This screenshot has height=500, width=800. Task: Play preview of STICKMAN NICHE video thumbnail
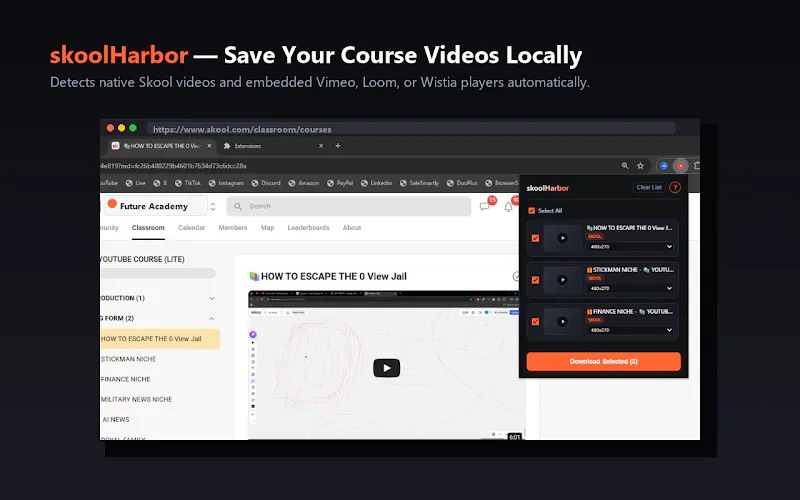point(562,280)
